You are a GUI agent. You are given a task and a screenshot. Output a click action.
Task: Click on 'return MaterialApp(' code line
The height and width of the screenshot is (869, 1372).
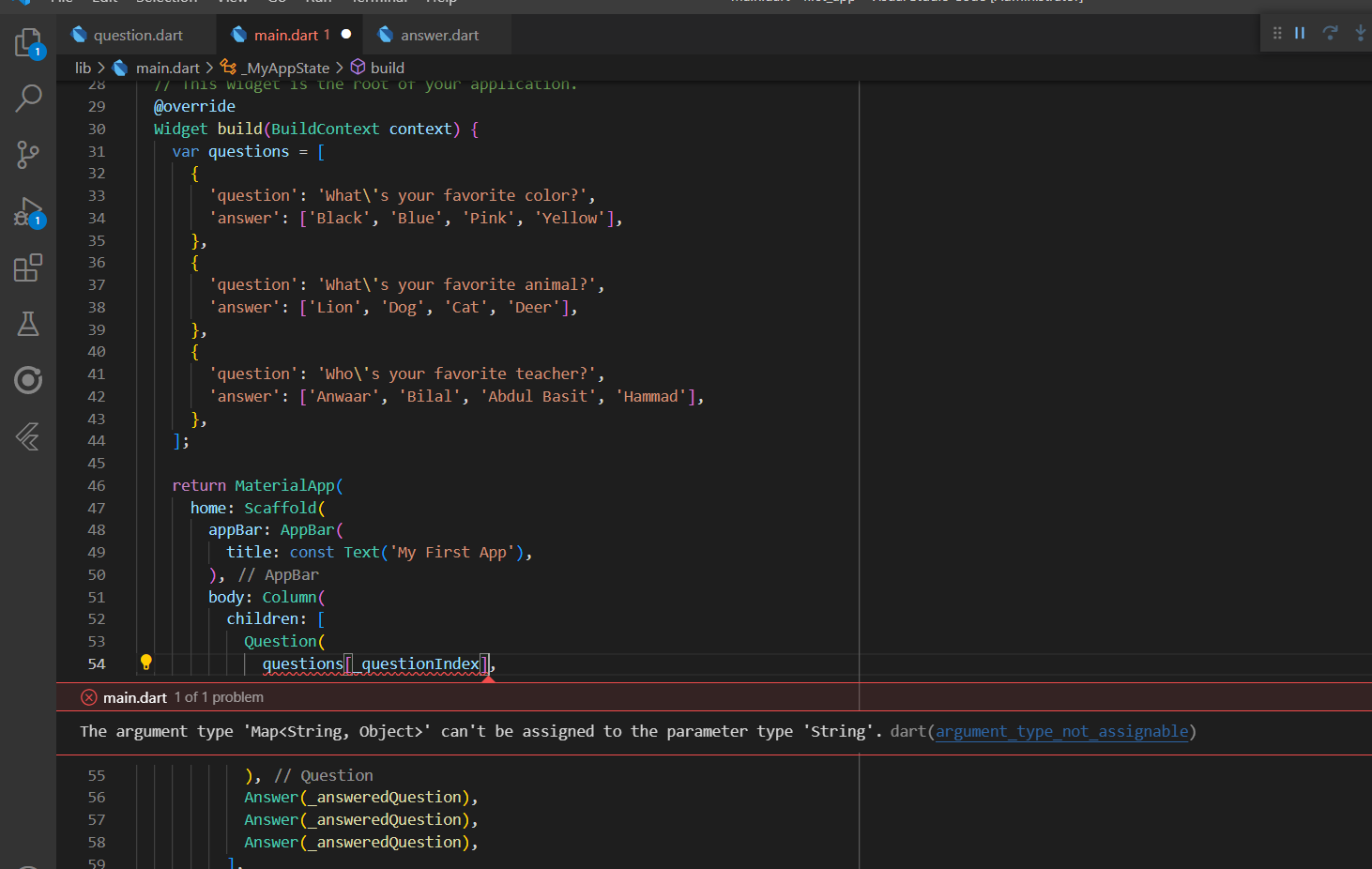tap(257, 485)
